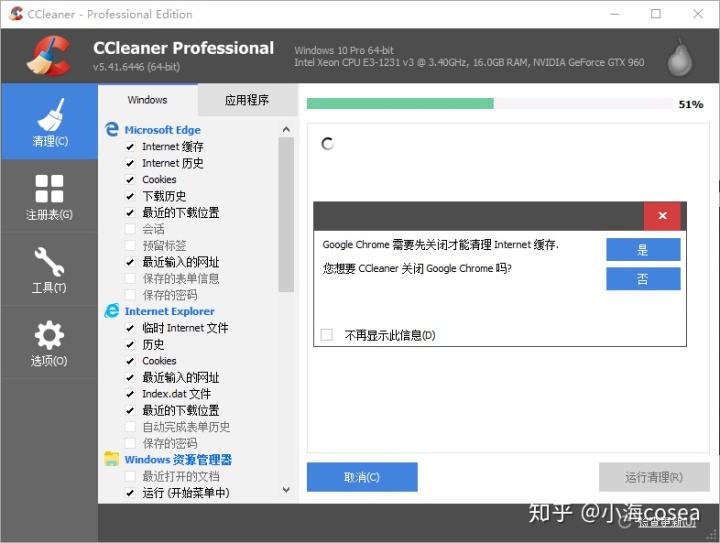720x543 pixels.
Task: Check 不再显示此信息 checkbox in dialog
Action: coord(326,335)
